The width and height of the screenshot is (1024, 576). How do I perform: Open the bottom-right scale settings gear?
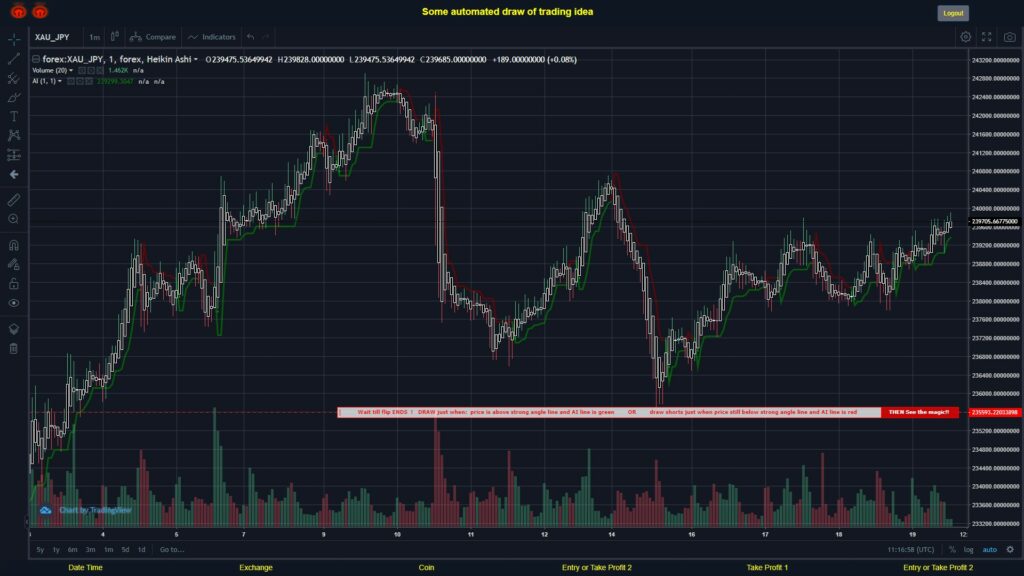(x=1010, y=550)
